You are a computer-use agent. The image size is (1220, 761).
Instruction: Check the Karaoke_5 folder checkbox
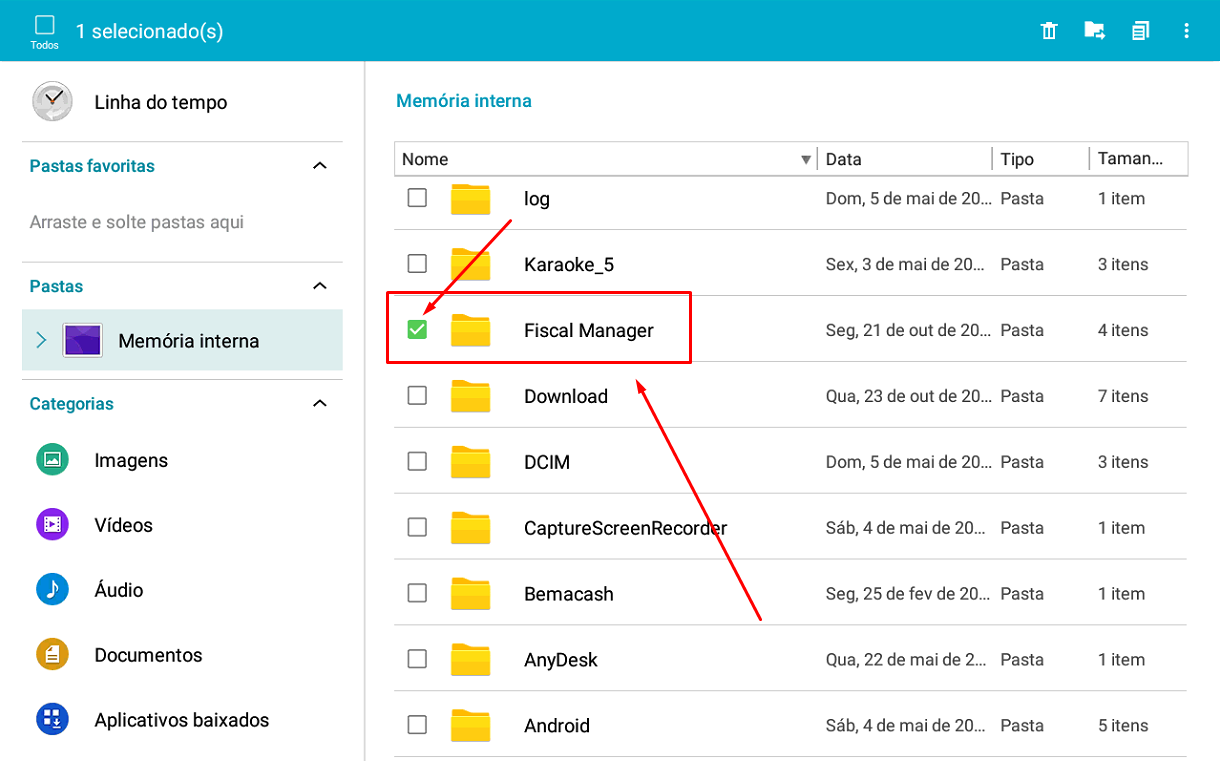pyautogui.click(x=417, y=264)
